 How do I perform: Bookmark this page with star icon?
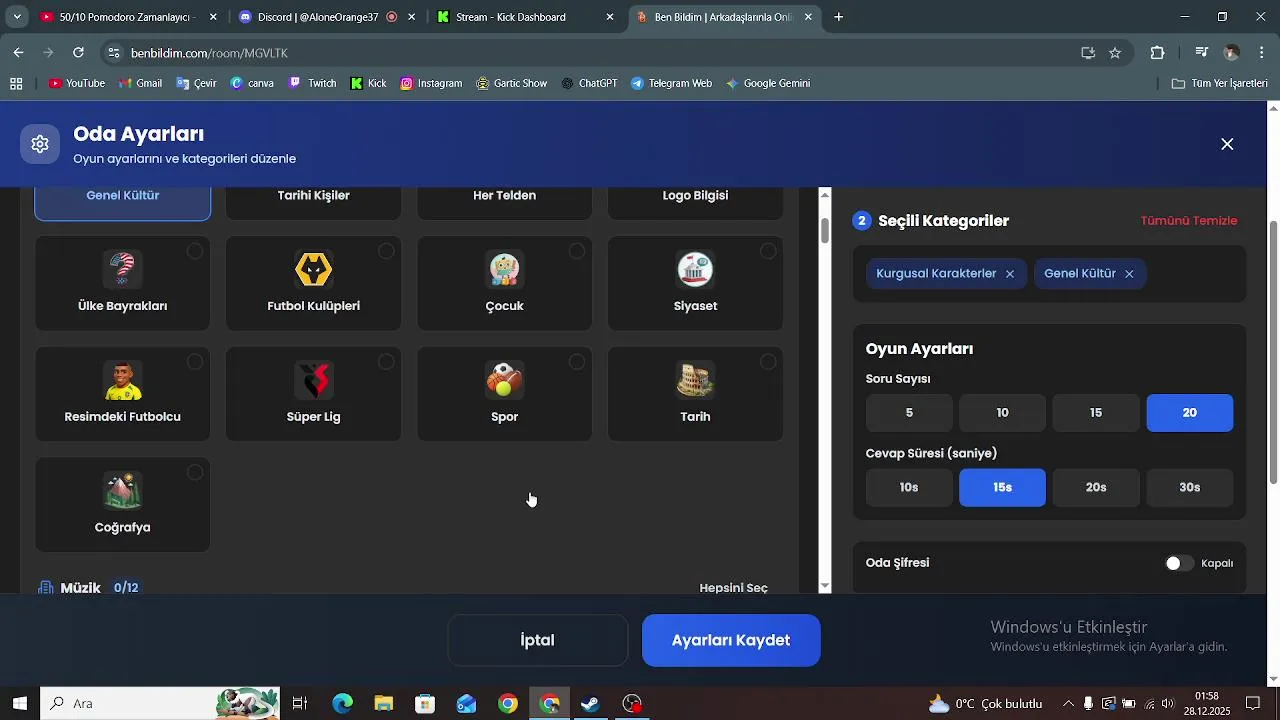coord(1115,53)
